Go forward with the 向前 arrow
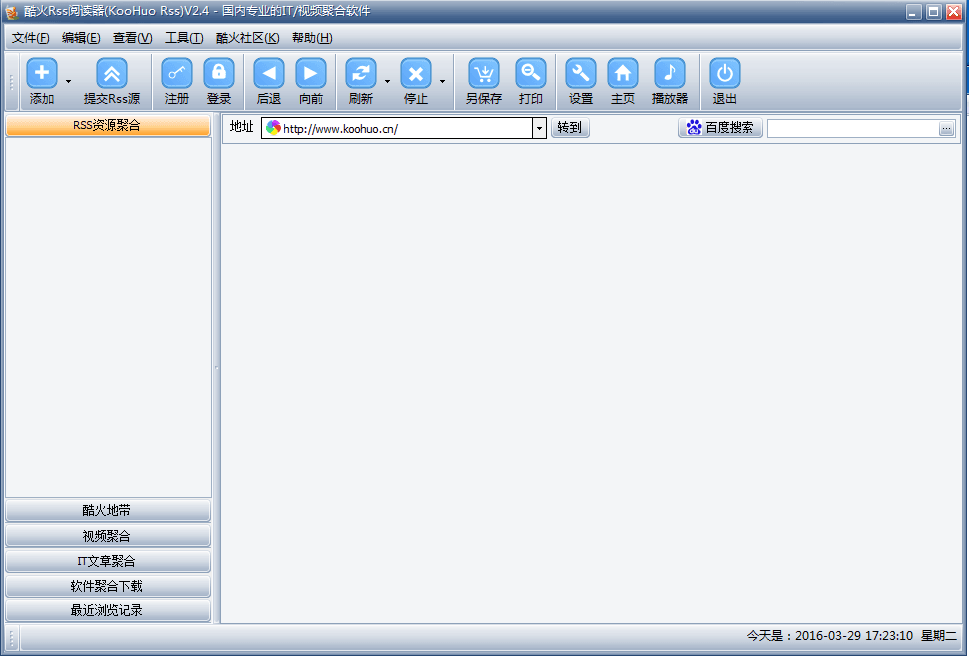The width and height of the screenshot is (969, 656). (x=311, y=74)
